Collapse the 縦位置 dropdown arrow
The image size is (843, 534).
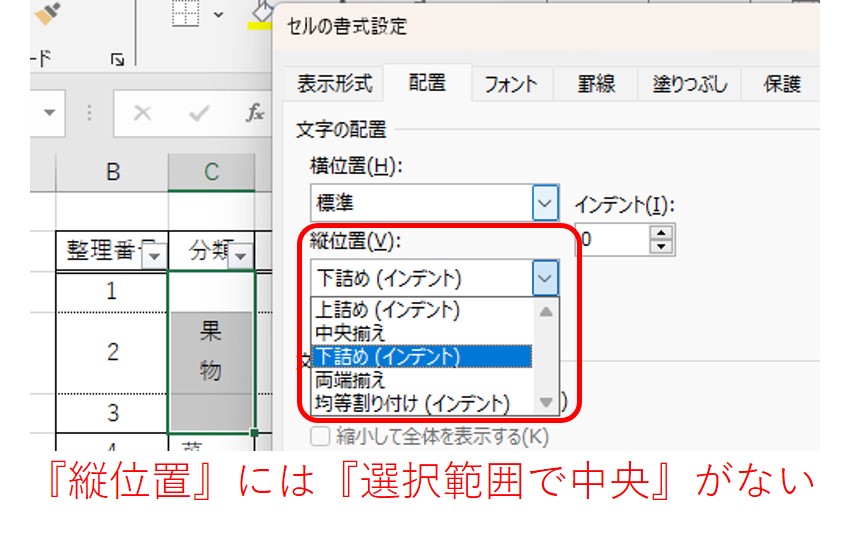tap(545, 277)
